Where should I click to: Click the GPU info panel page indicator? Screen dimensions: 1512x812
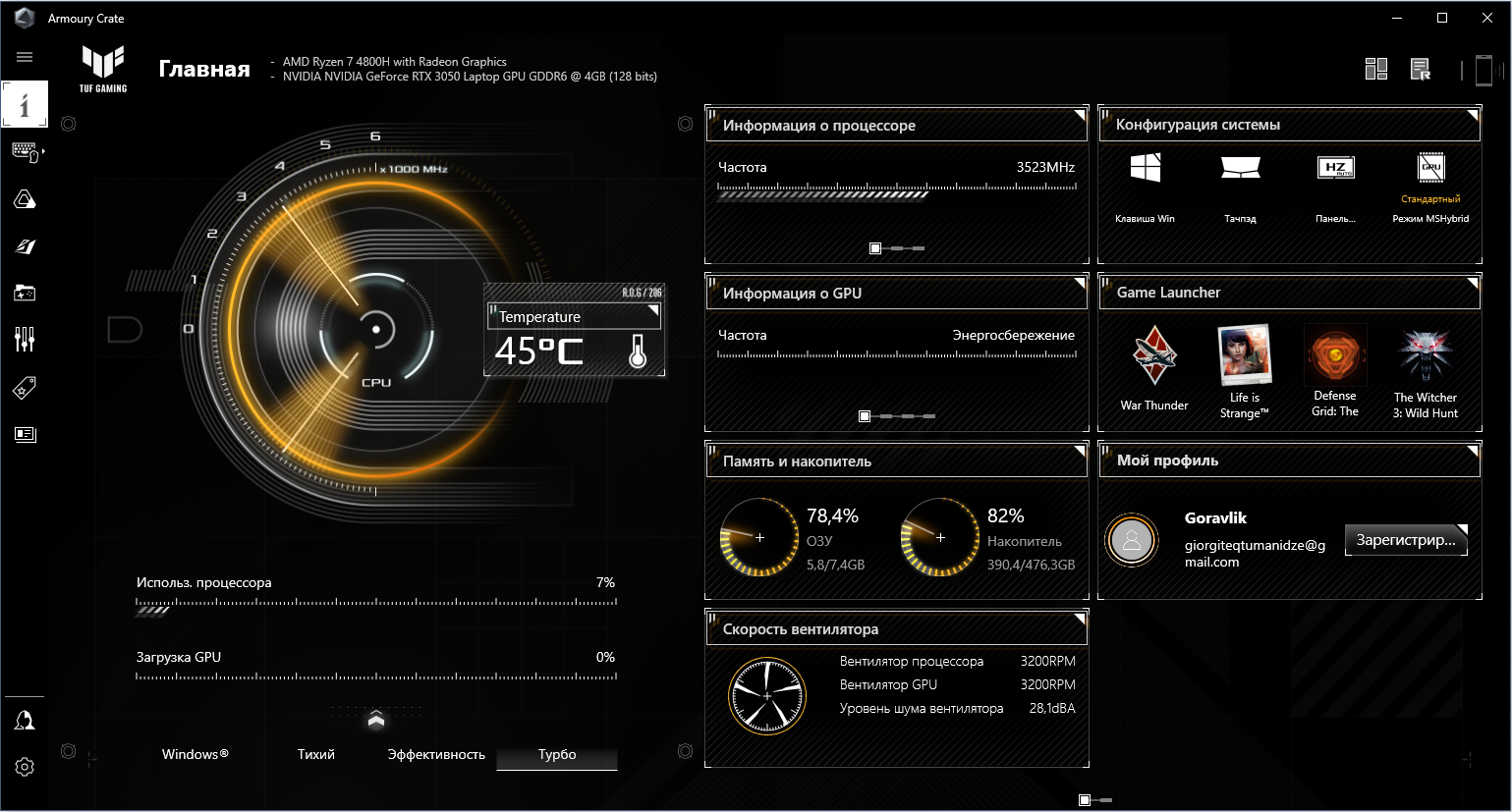[896, 416]
